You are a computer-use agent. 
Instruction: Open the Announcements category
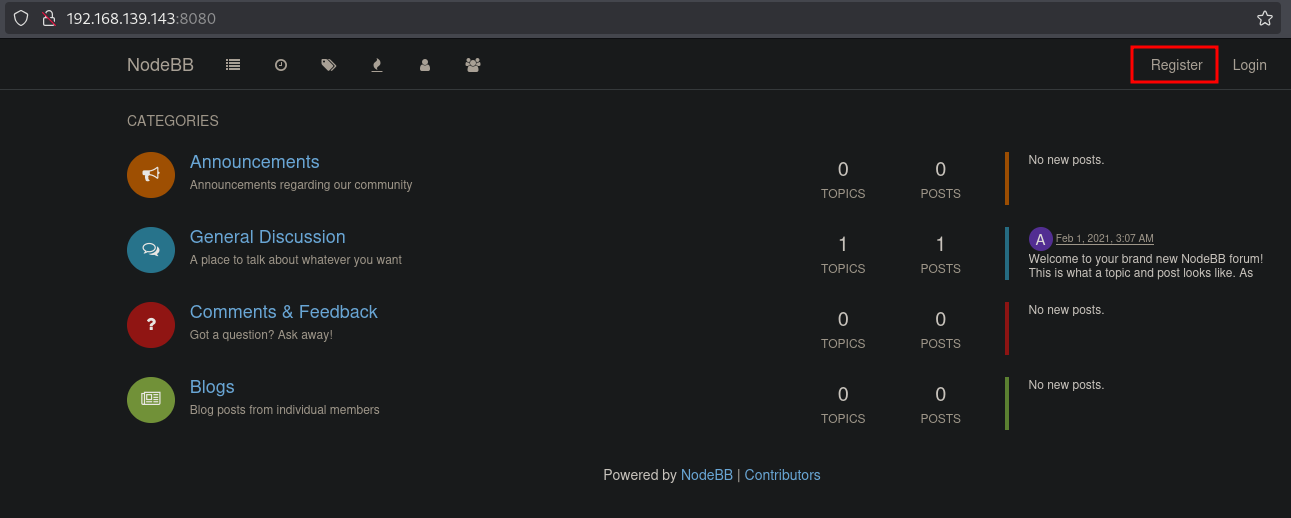(x=255, y=162)
